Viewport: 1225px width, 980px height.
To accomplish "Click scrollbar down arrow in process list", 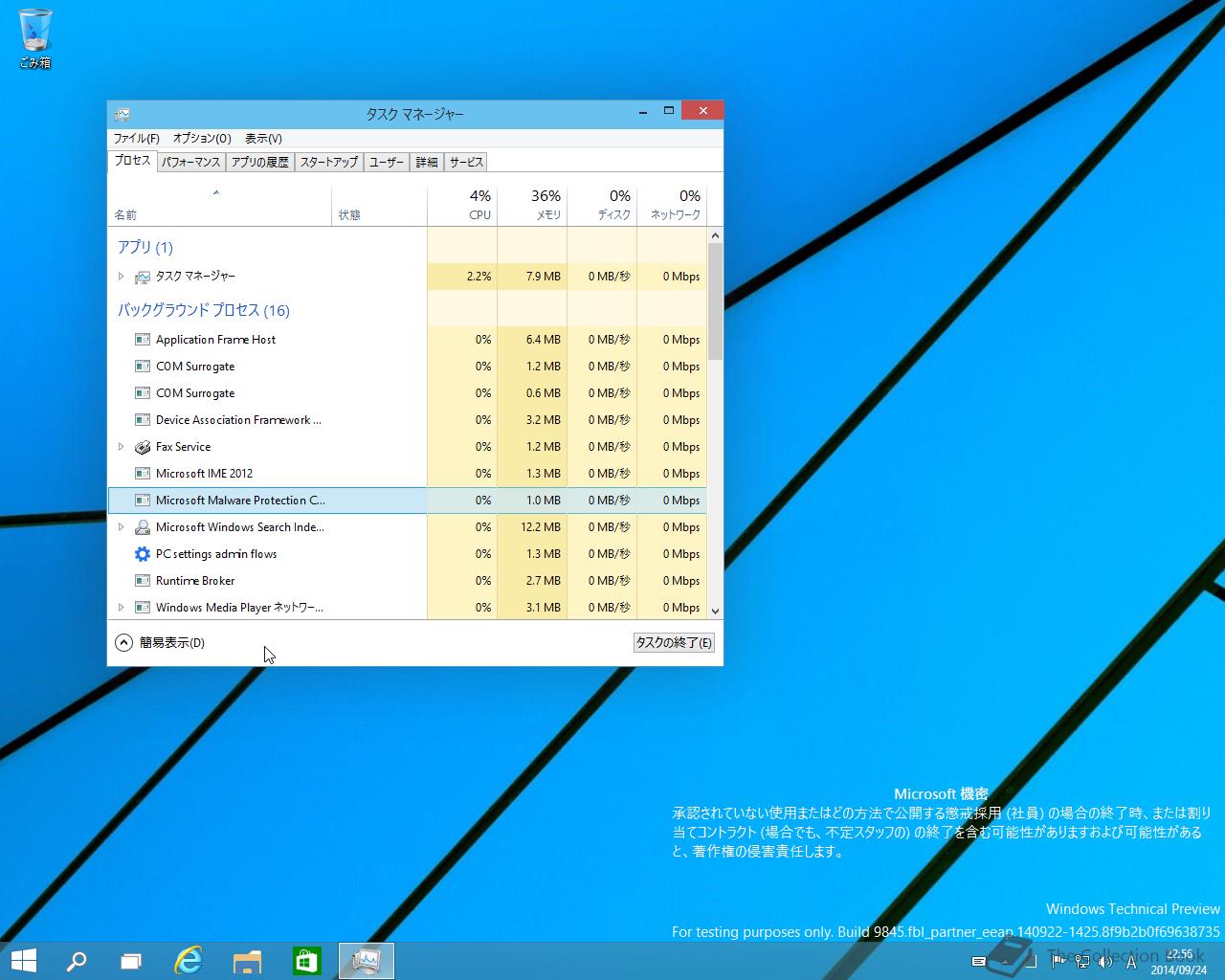I will tap(715, 610).
